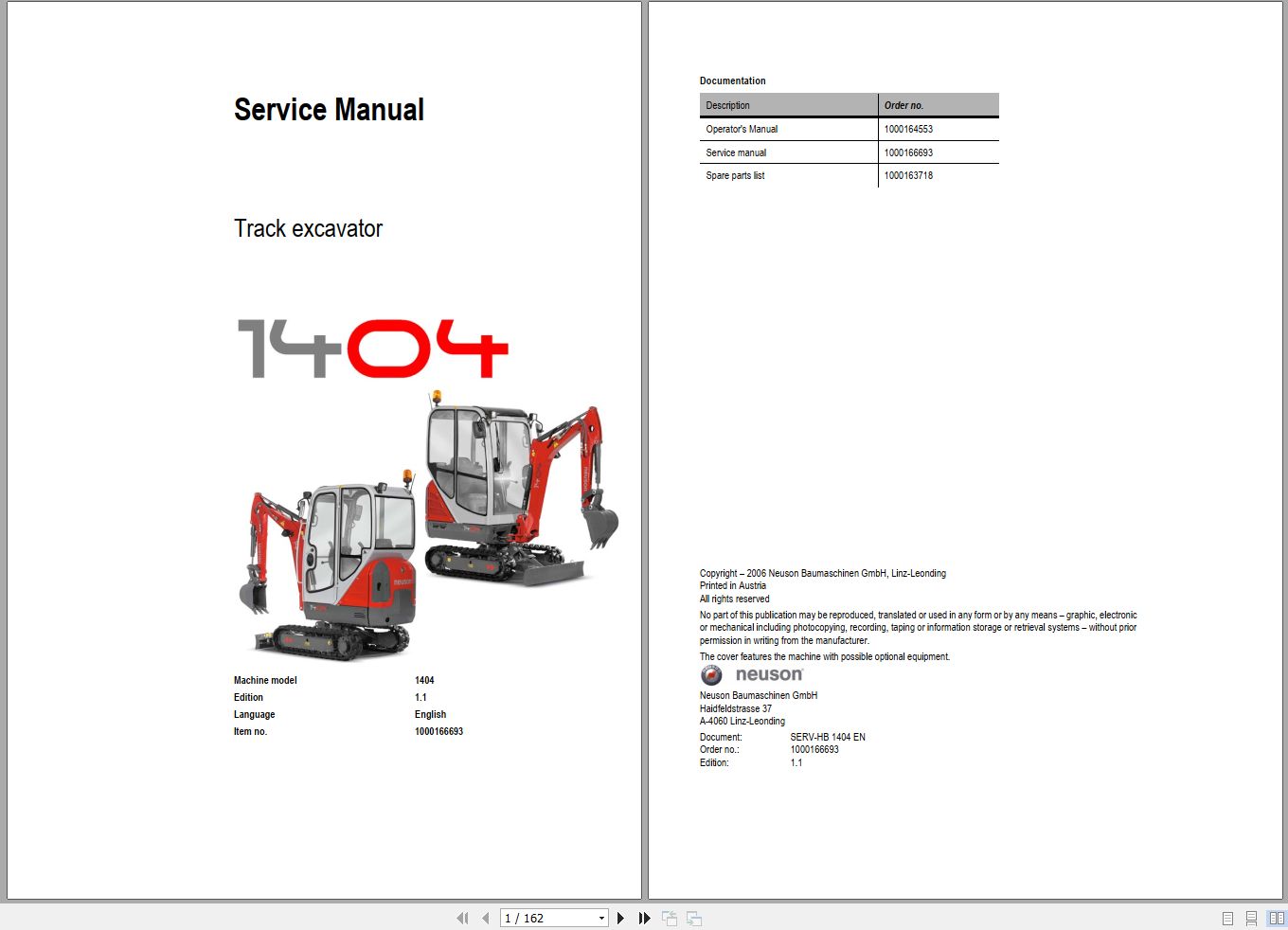Select the Service manual table row
The height and width of the screenshot is (930, 1288).
[x=789, y=152]
